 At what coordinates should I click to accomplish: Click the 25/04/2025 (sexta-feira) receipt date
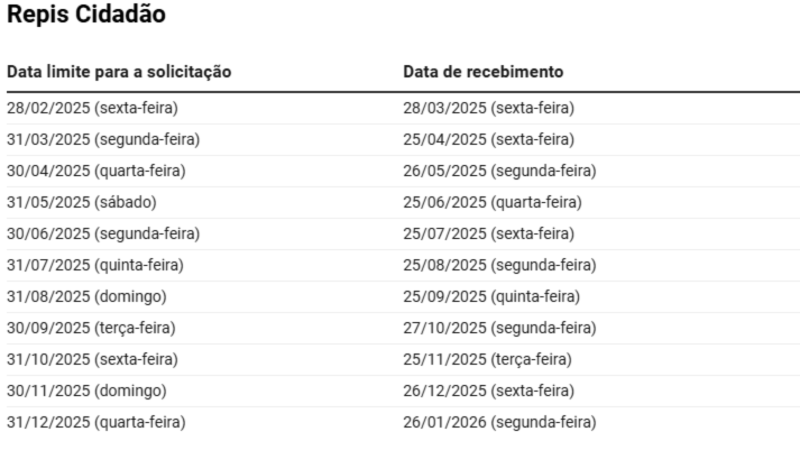(489, 139)
